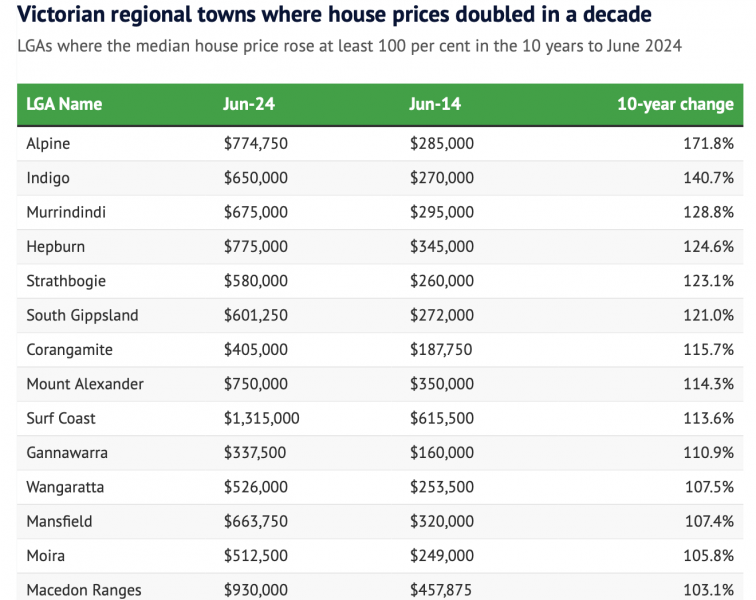
Task: Select the Mount Alexander row name
Action: (85, 384)
